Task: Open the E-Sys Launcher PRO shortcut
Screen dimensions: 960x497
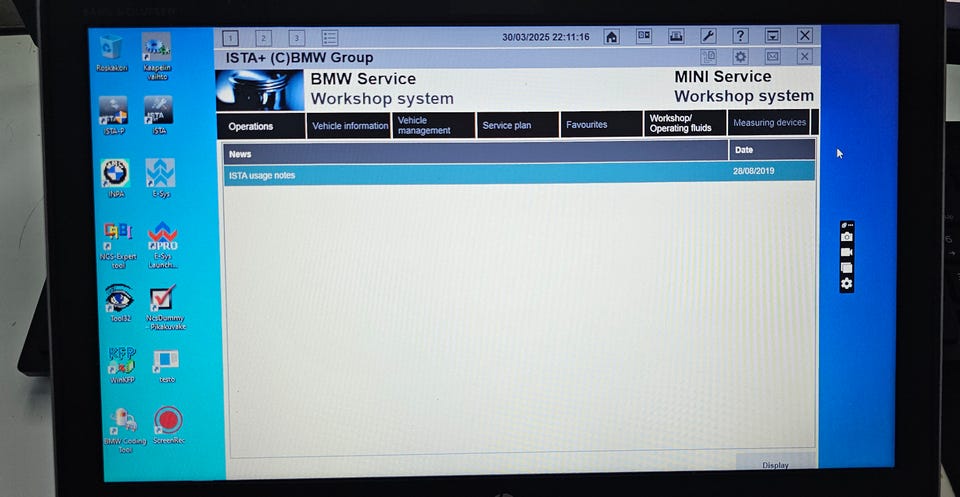Action: [163, 245]
